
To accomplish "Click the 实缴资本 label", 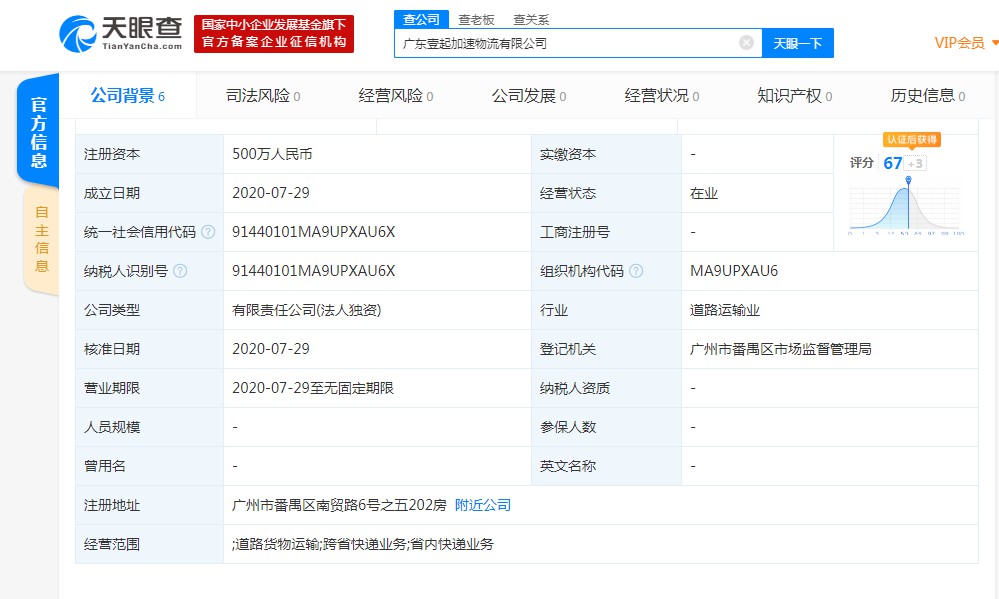I will [x=568, y=154].
